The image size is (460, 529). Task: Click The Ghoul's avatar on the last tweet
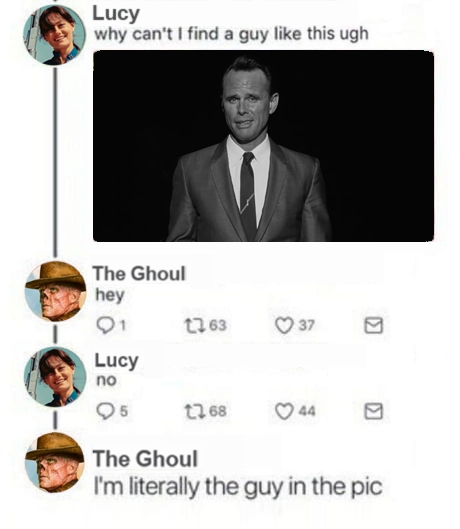point(55,463)
